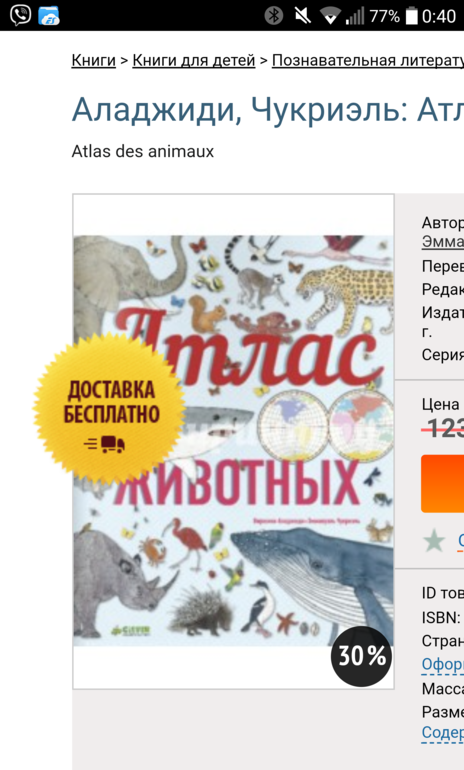Tap the Viber notification icon
The height and width of the screenshot is (770, 464).
pyautogui.click(x=21, y=15)
